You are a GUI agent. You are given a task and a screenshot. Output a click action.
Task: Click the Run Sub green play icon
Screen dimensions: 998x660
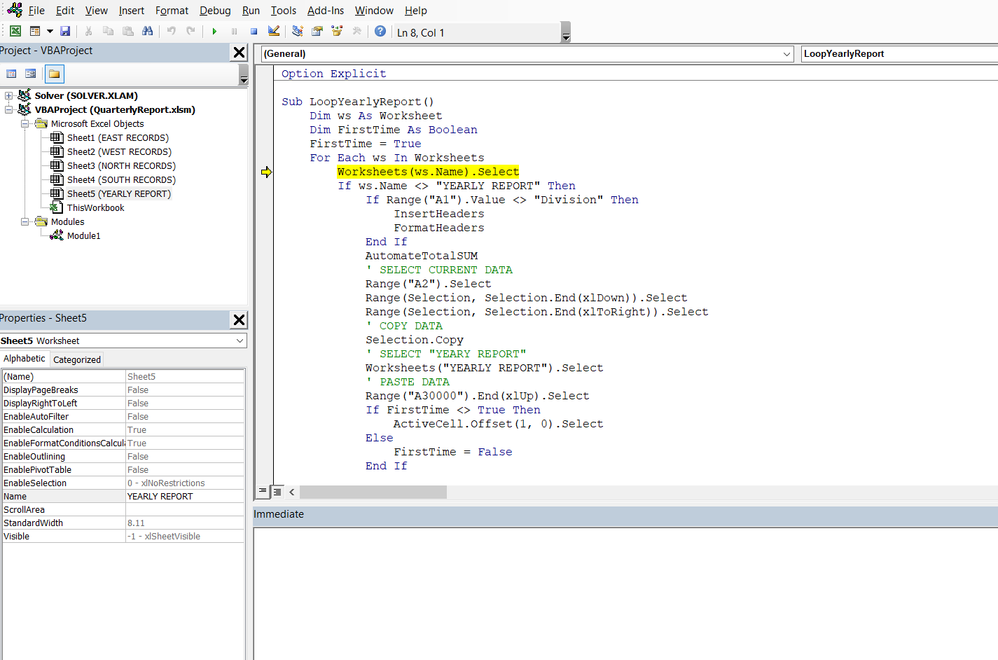tap(214, 32)
